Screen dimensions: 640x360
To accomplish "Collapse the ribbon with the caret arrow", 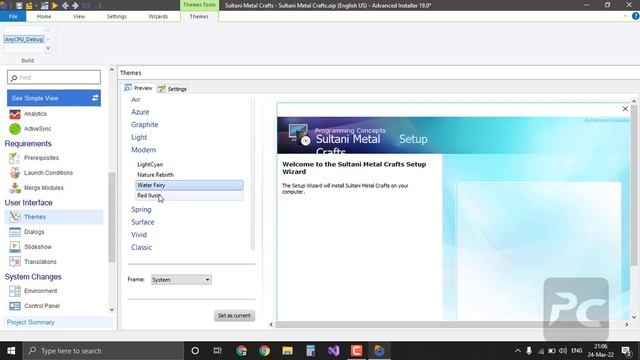I will coord(625,16).
